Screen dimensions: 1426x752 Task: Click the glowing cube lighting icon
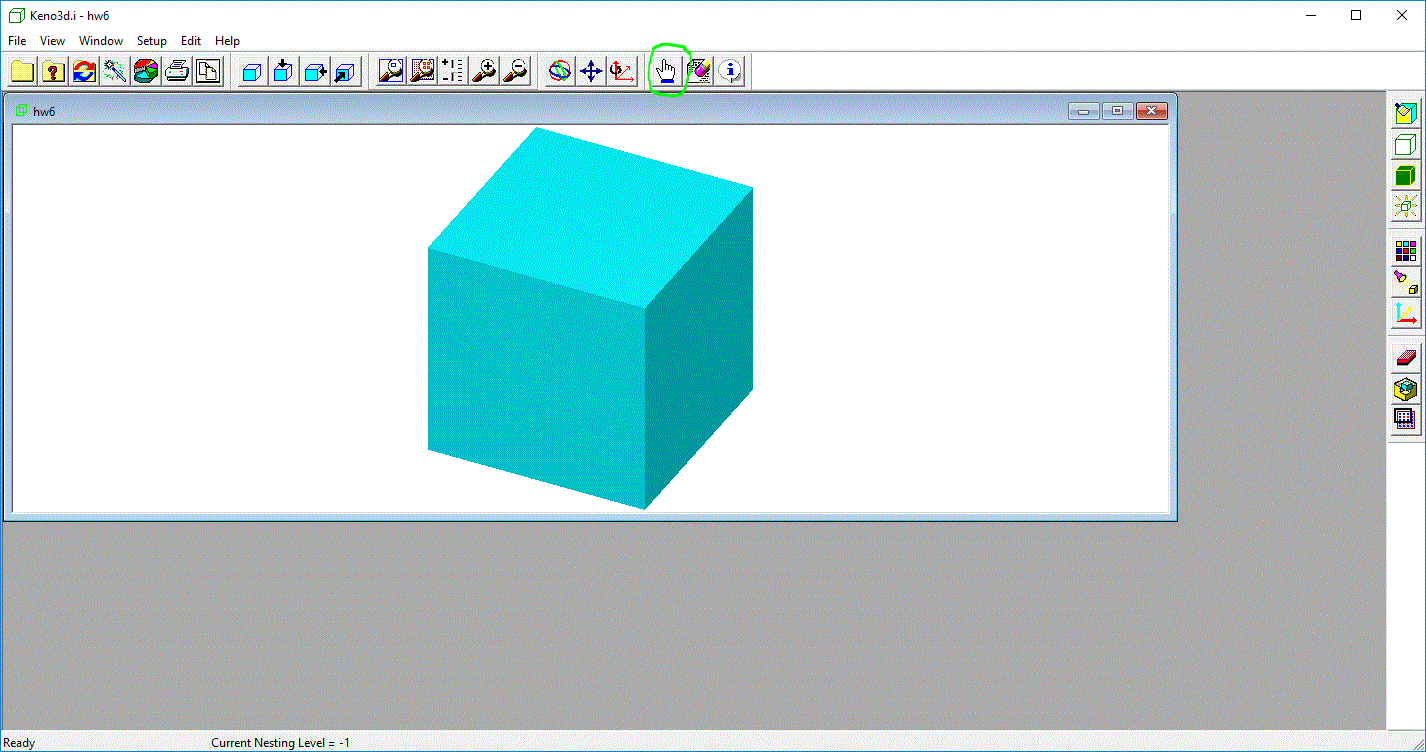coord(1406,207)
